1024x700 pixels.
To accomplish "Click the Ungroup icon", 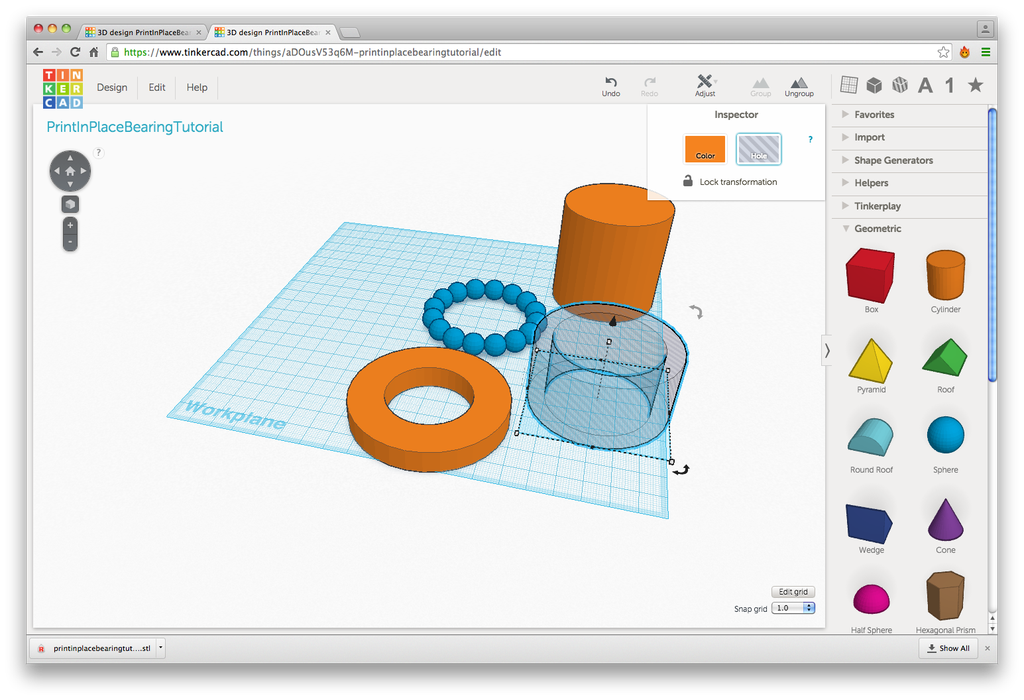I will tap(799, 86).
